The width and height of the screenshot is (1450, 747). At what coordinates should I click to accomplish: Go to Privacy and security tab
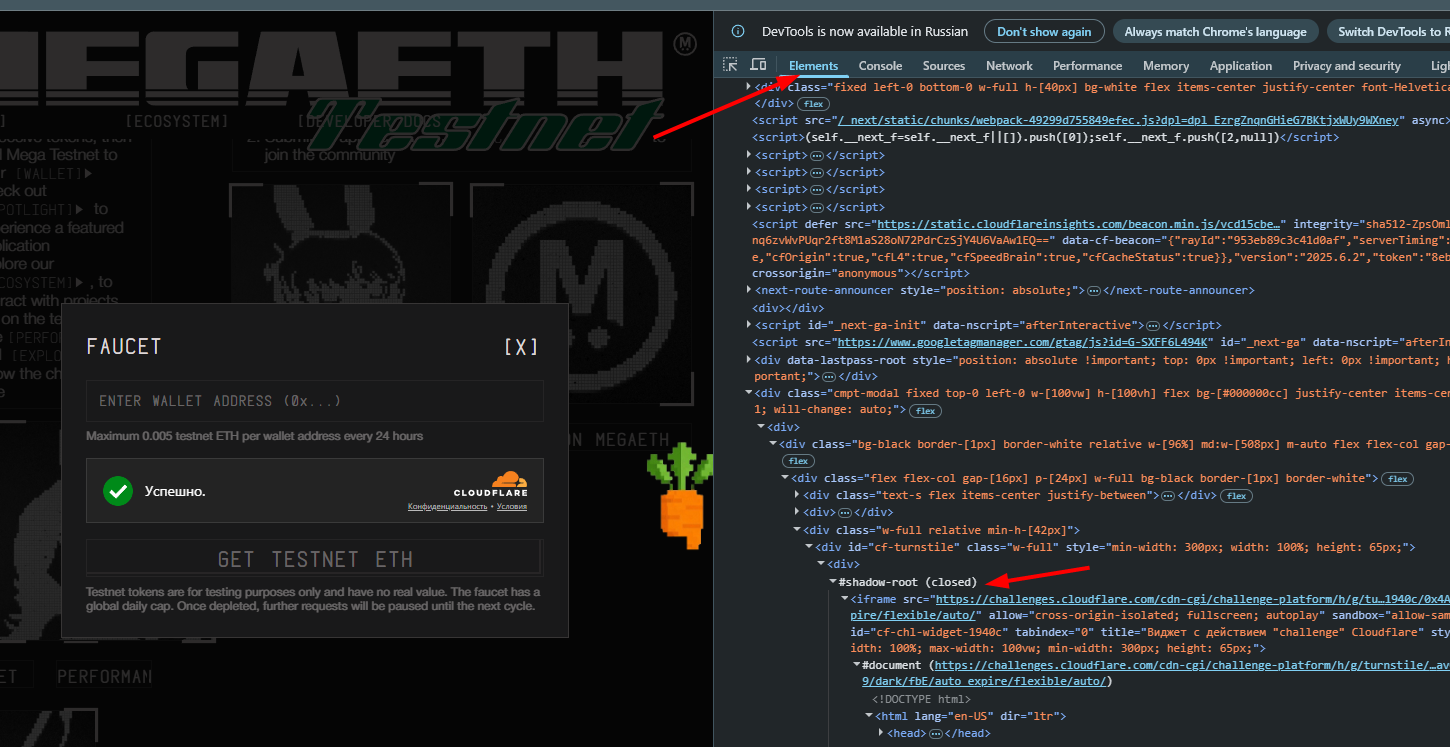click(x=1347, y=65)
